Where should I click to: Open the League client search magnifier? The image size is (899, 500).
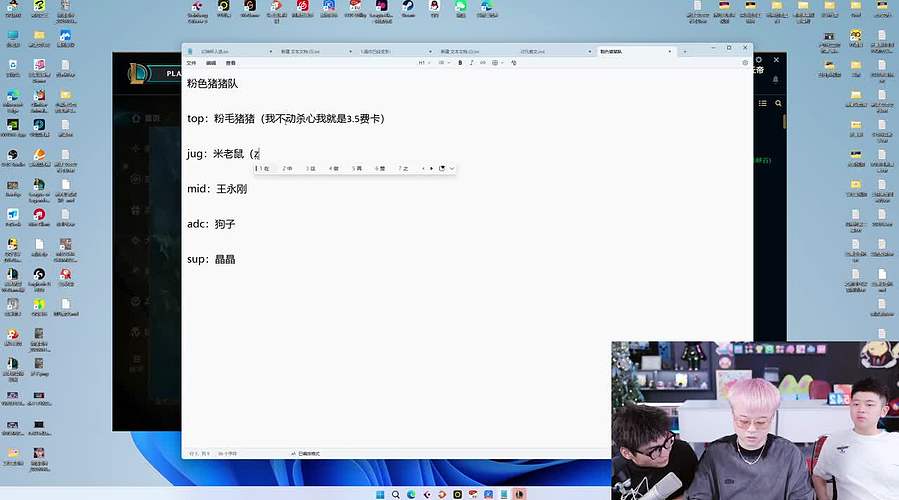coord(778,103)
